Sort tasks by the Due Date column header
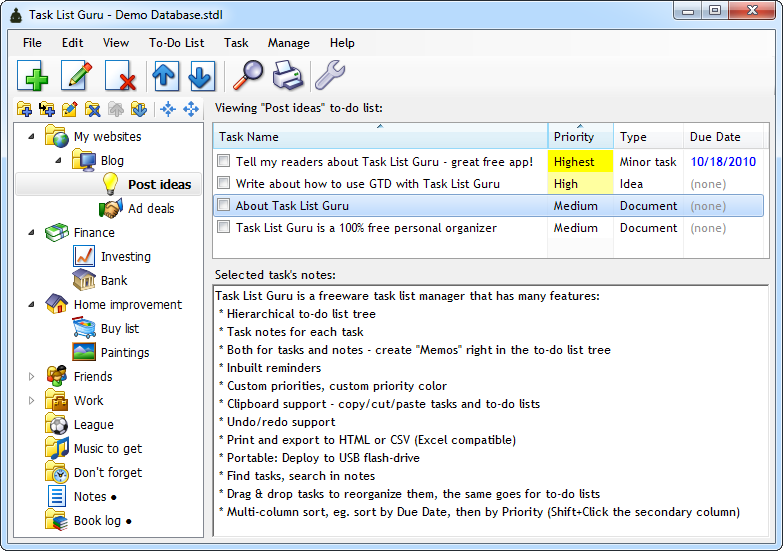The image size is (783, 551). [715, 137]
